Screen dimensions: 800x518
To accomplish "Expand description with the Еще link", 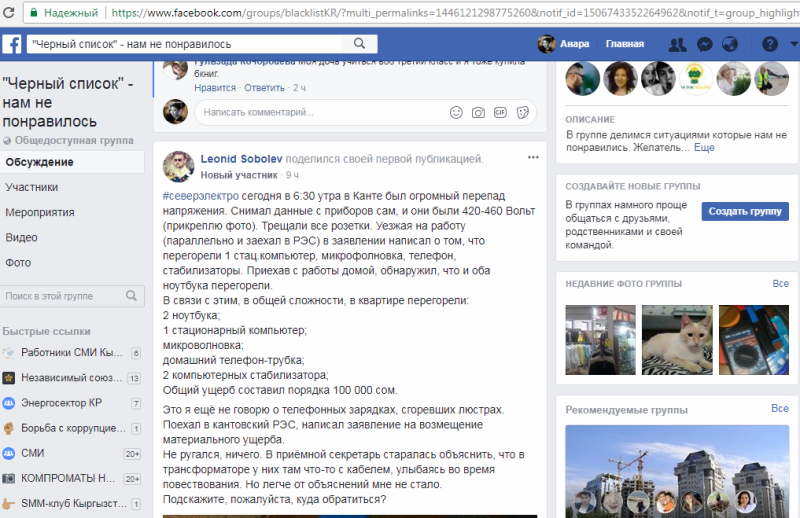I will [704, 147].
